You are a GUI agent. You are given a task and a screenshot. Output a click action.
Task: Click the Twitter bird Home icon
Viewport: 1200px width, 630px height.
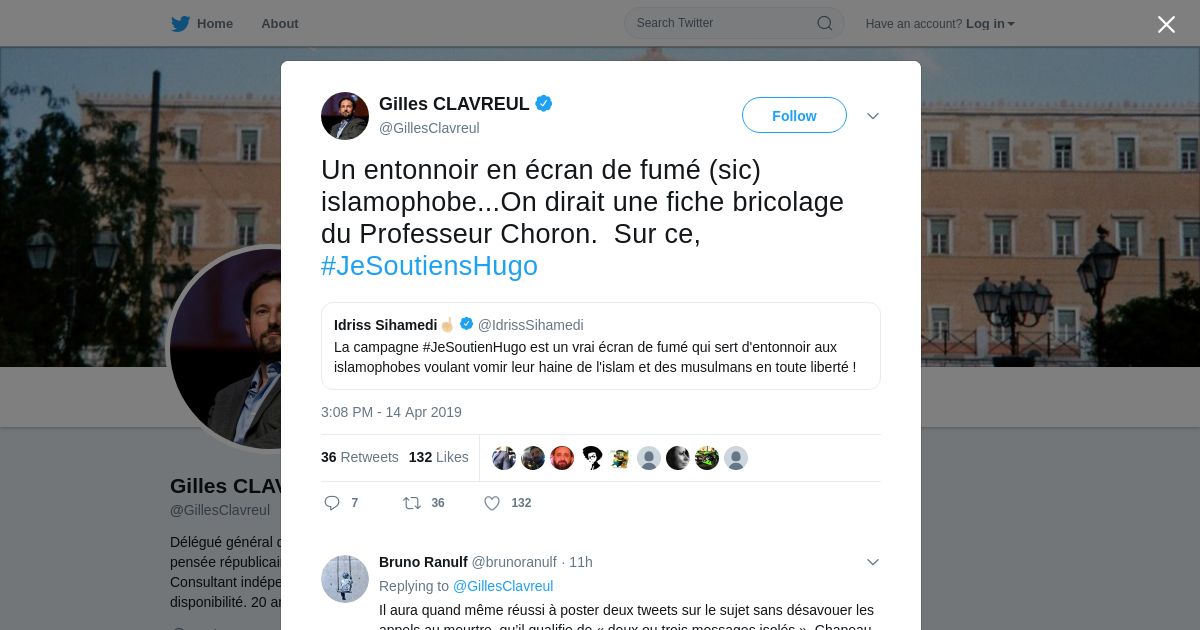[x=180, y=24]
